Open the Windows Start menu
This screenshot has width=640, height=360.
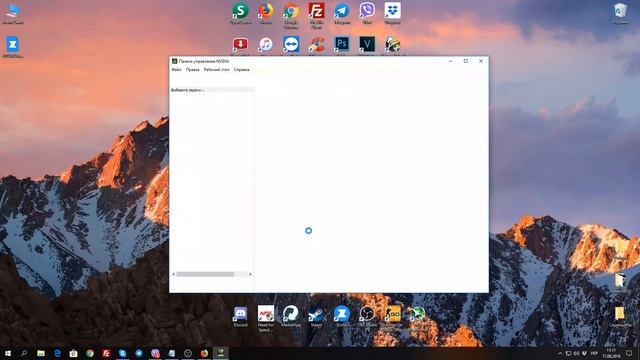pos(8,353)
